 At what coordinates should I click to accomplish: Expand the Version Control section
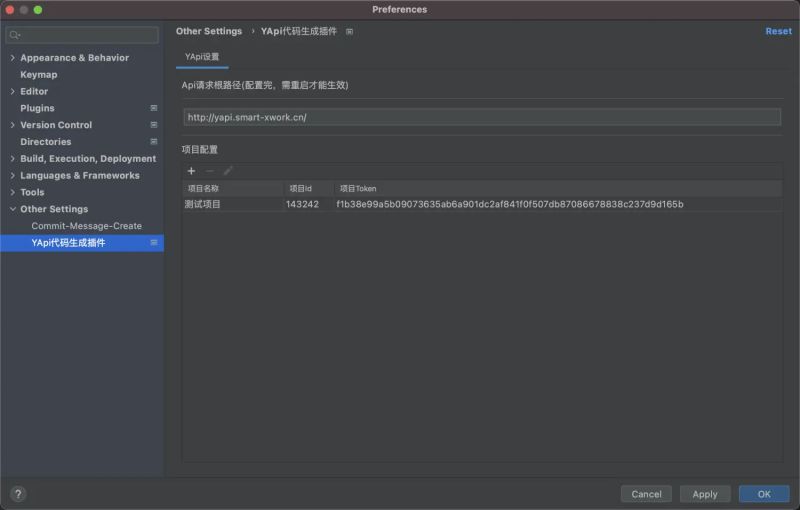[13, 125]
